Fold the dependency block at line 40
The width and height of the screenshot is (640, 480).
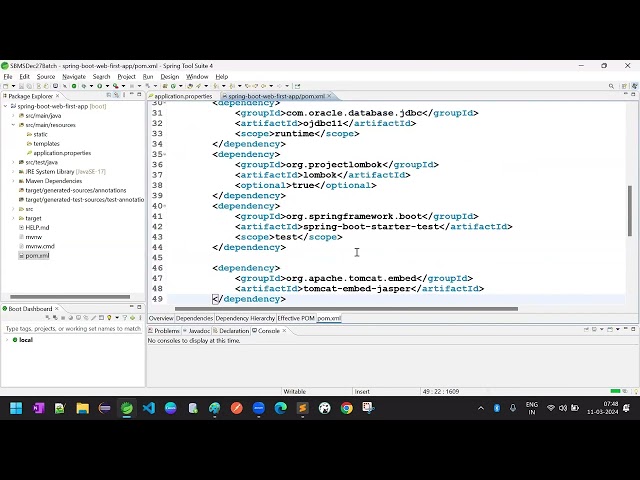165,206
